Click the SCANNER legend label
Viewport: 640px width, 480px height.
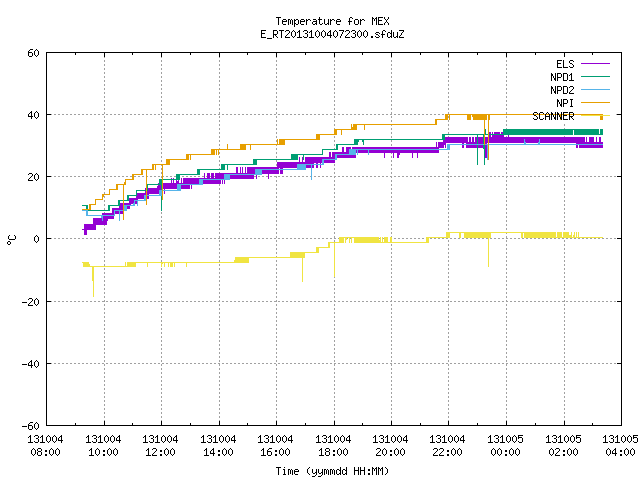[x=553, y=116]
